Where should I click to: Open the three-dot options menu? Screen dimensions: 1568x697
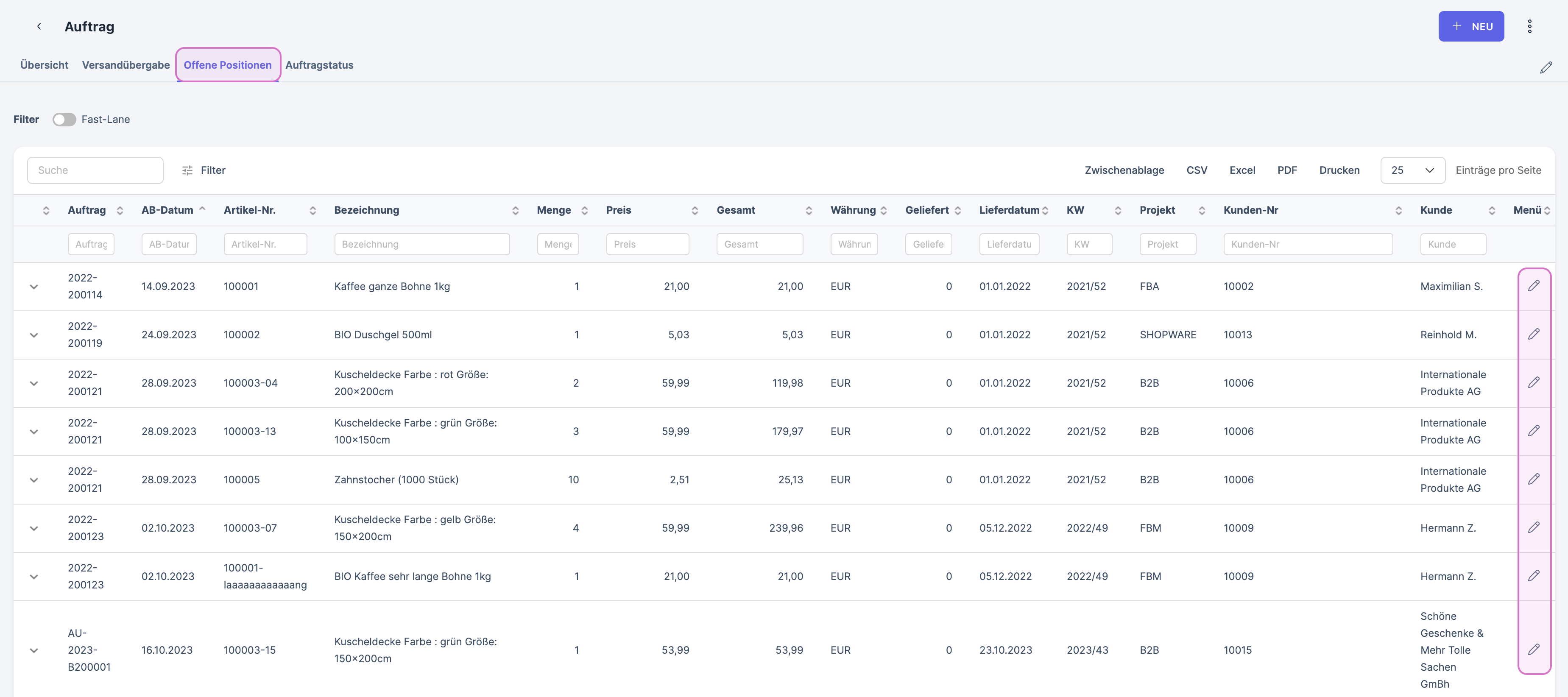tap(1529, 26)
